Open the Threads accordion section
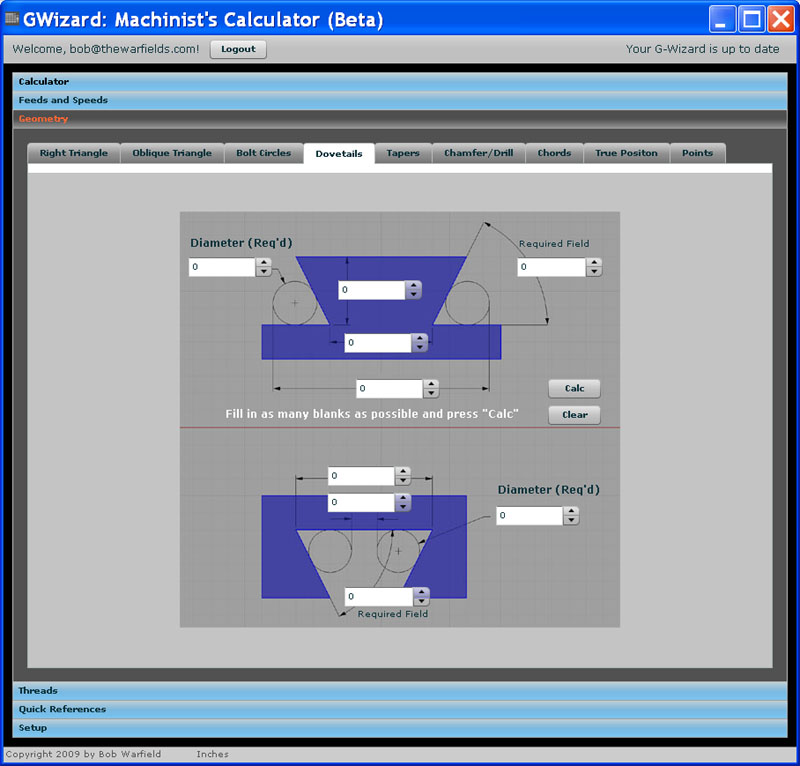The width and height of the screenshot is (800, 766). [400, 690]
